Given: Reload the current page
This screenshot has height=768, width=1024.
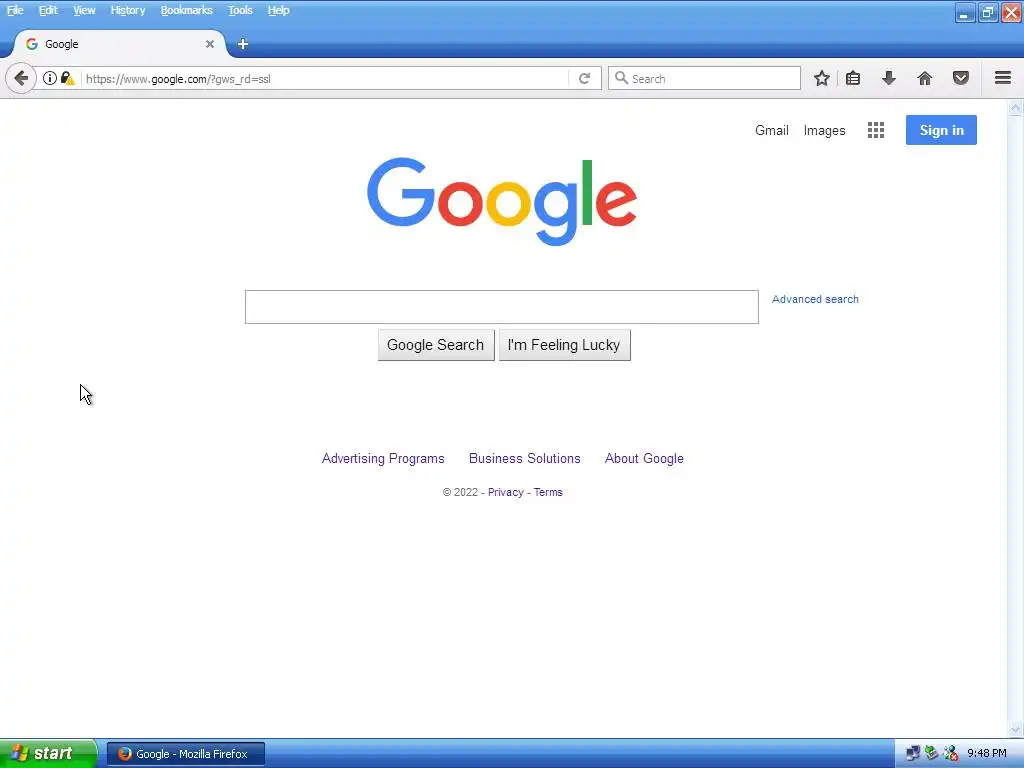Looking at the screenshot, I should point(584,79).
